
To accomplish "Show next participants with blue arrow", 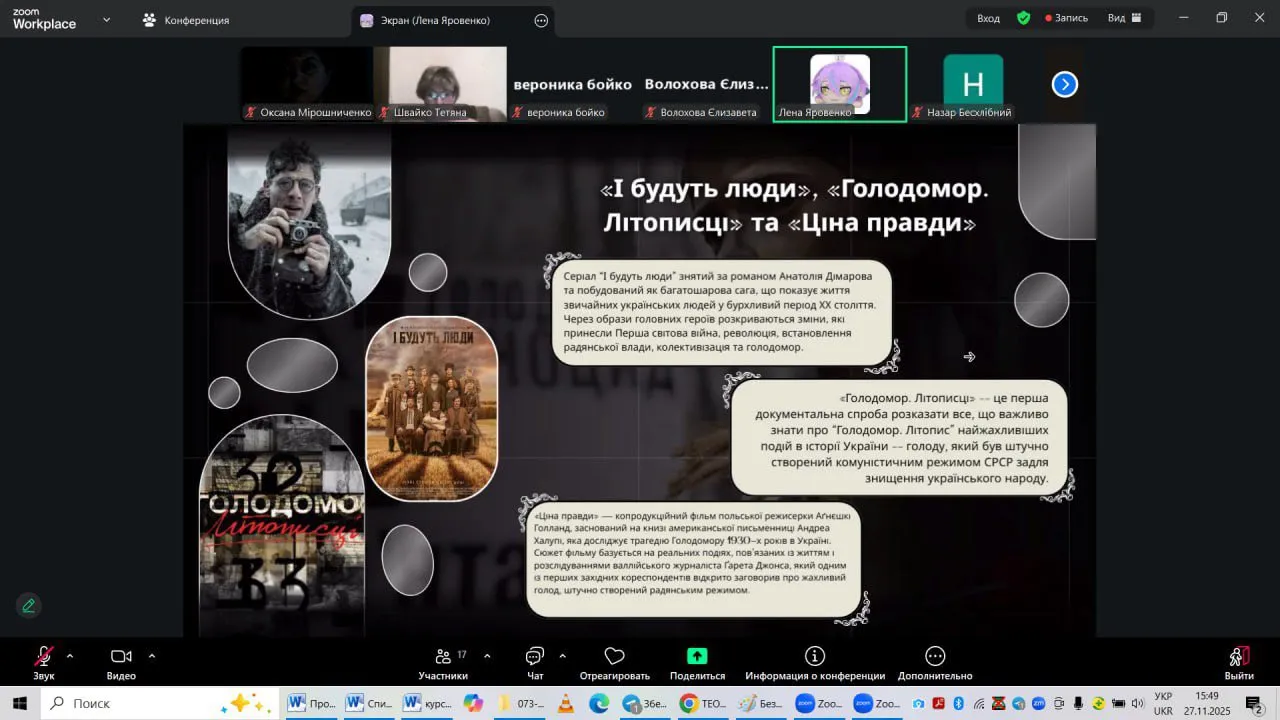I will coord(1065,85).
